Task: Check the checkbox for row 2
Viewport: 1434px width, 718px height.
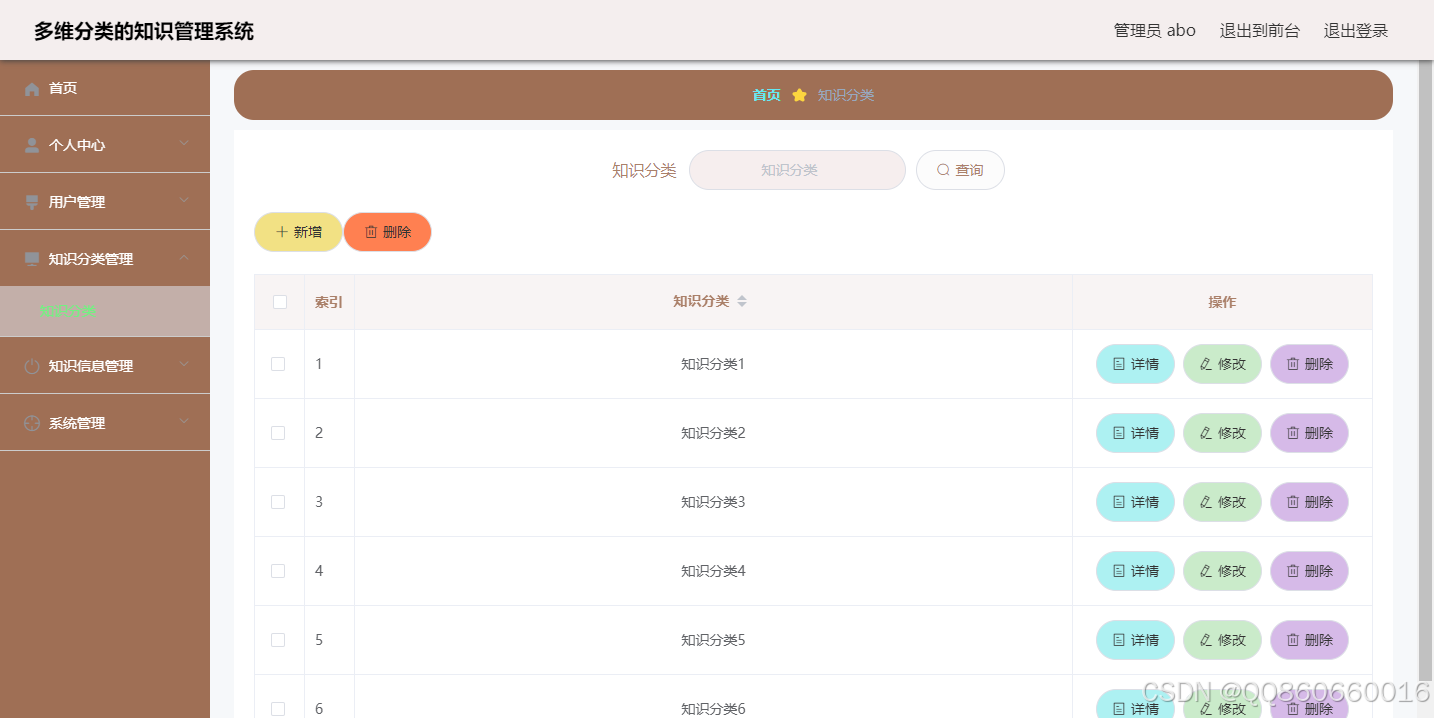Action: coord(278,433)
